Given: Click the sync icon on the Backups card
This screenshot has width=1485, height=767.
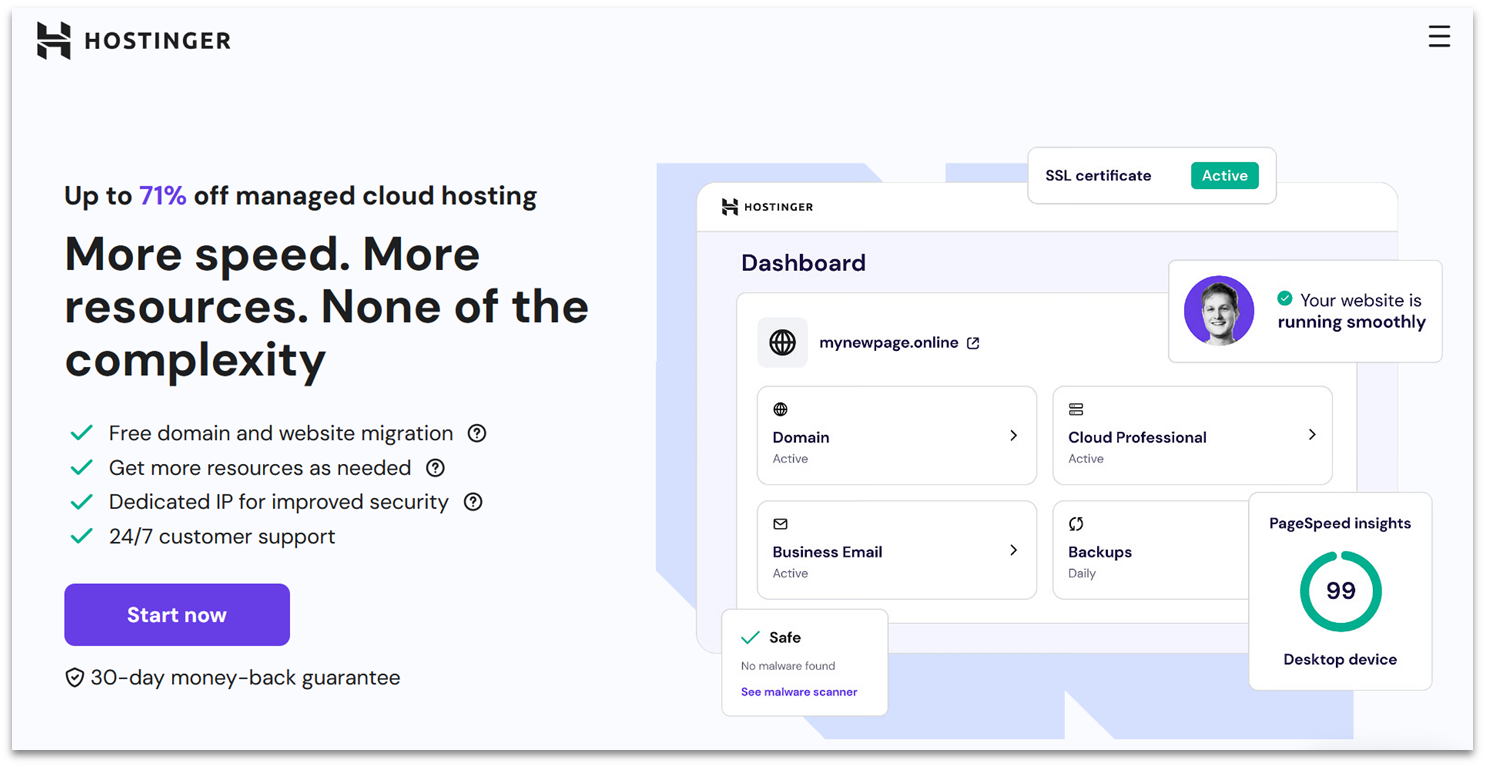Looking at the screenshot, I should (x=1075, y=523).
